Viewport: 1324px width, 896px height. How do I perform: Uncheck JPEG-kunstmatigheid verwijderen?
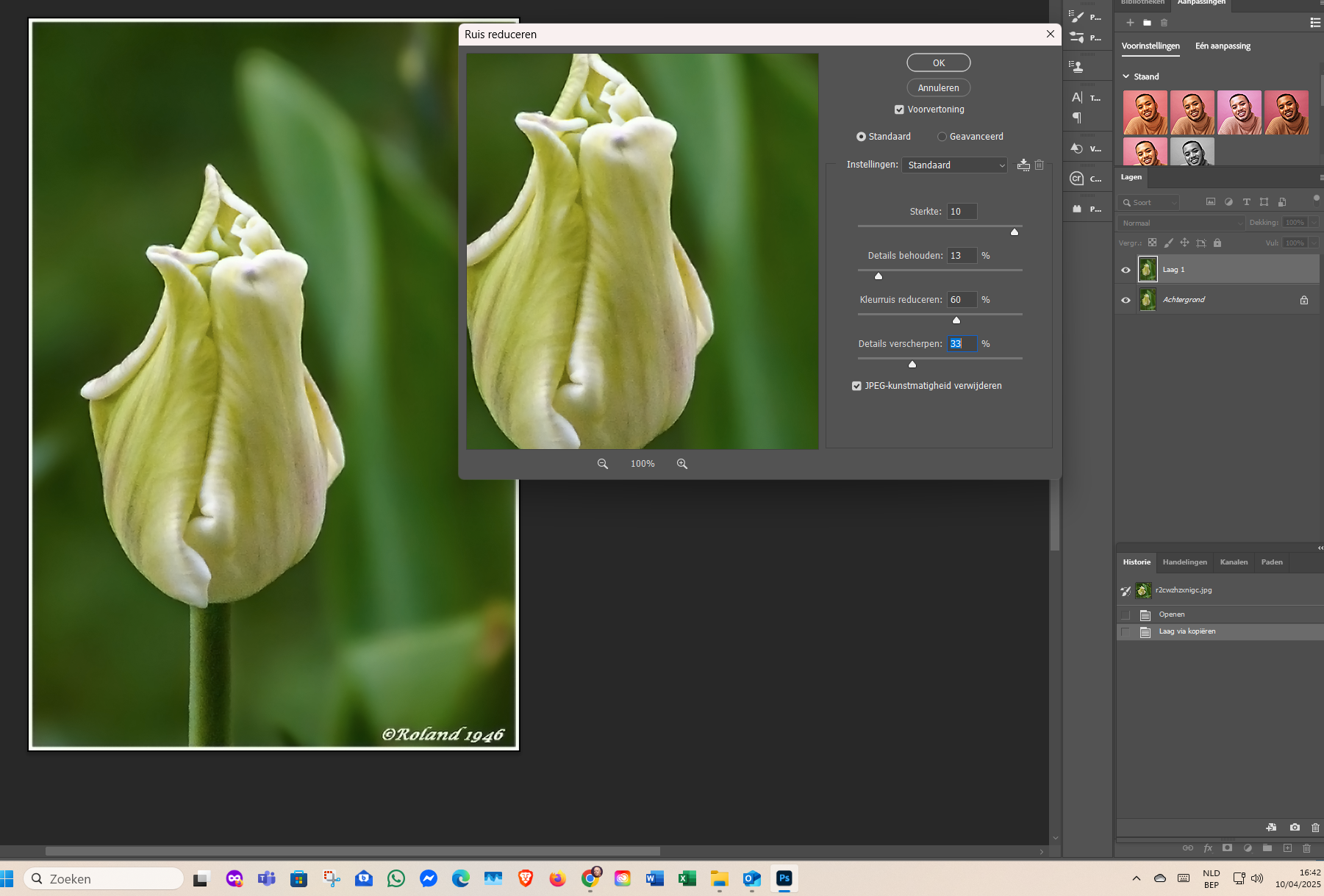[856, 386]
